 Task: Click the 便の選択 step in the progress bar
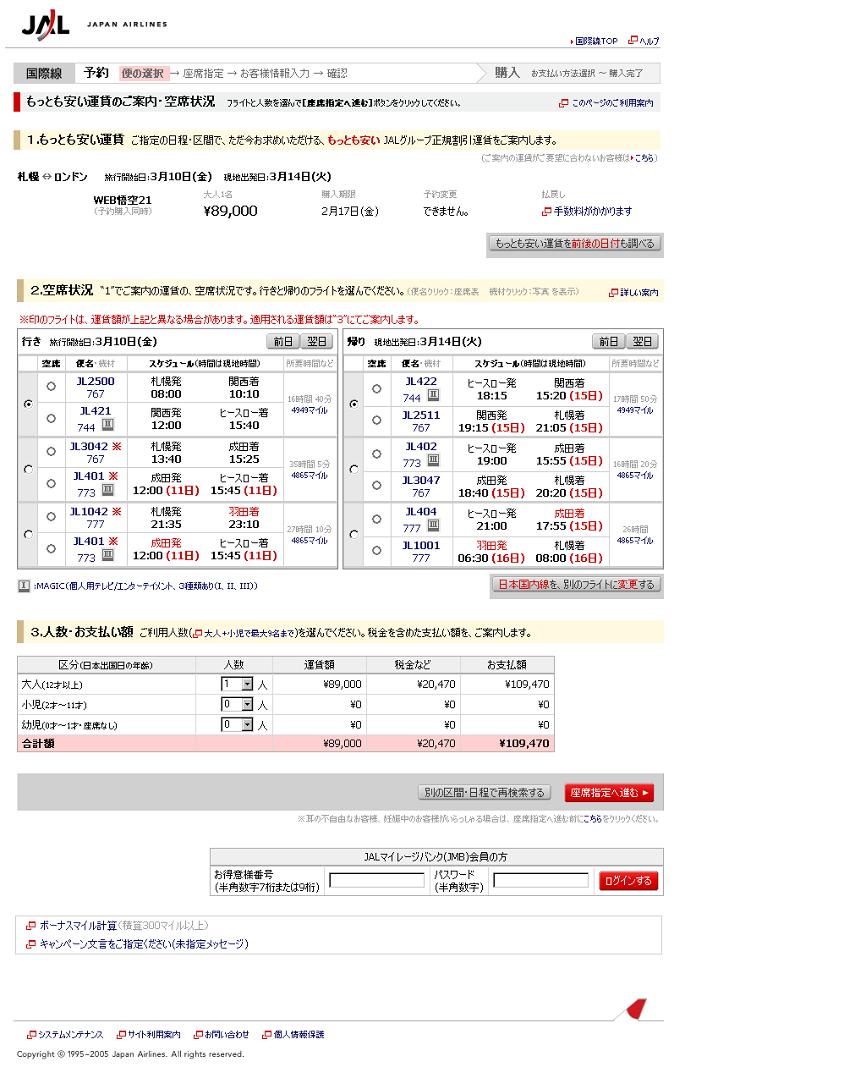143,74
